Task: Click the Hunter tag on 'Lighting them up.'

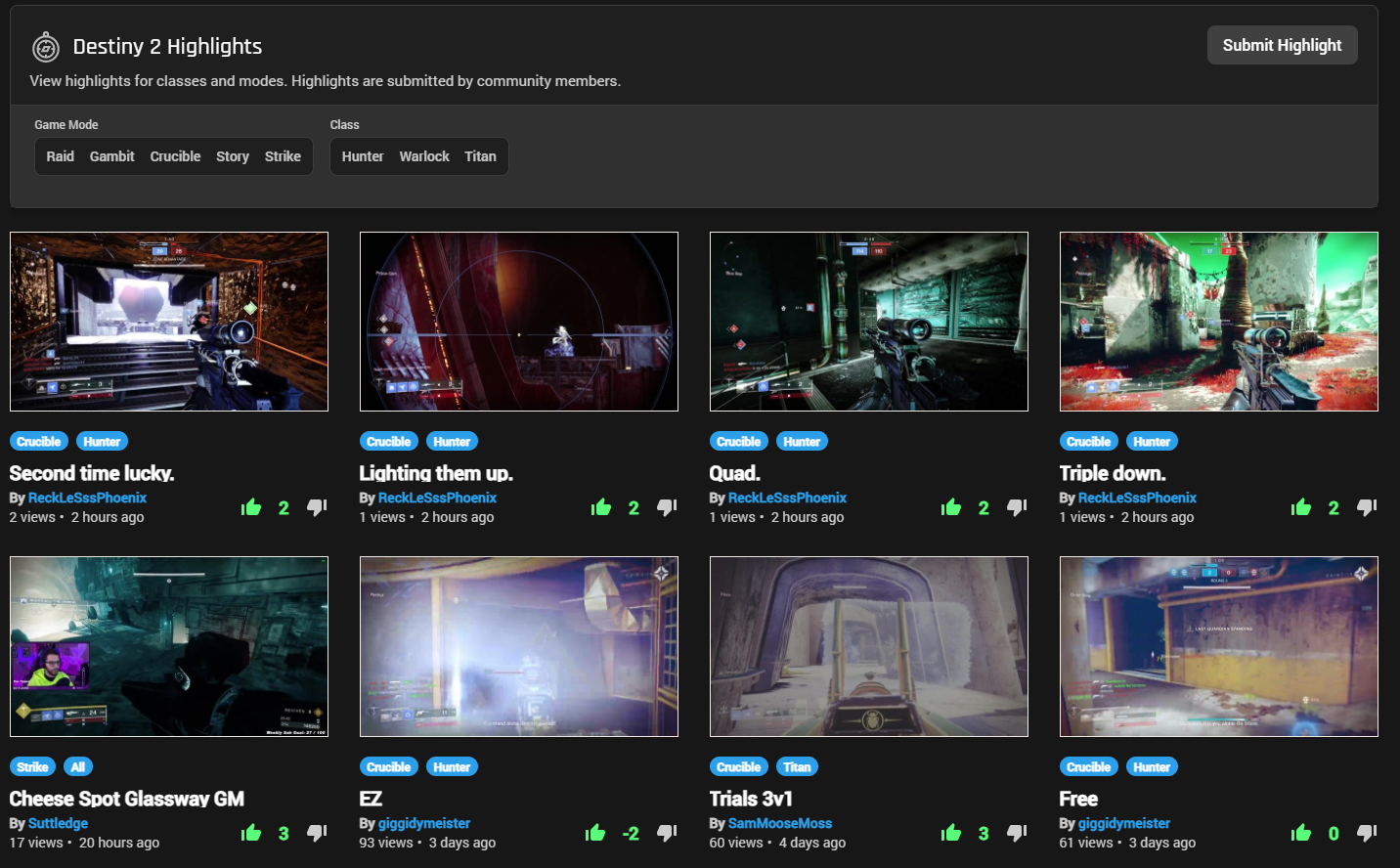Action: click(452, 442)
